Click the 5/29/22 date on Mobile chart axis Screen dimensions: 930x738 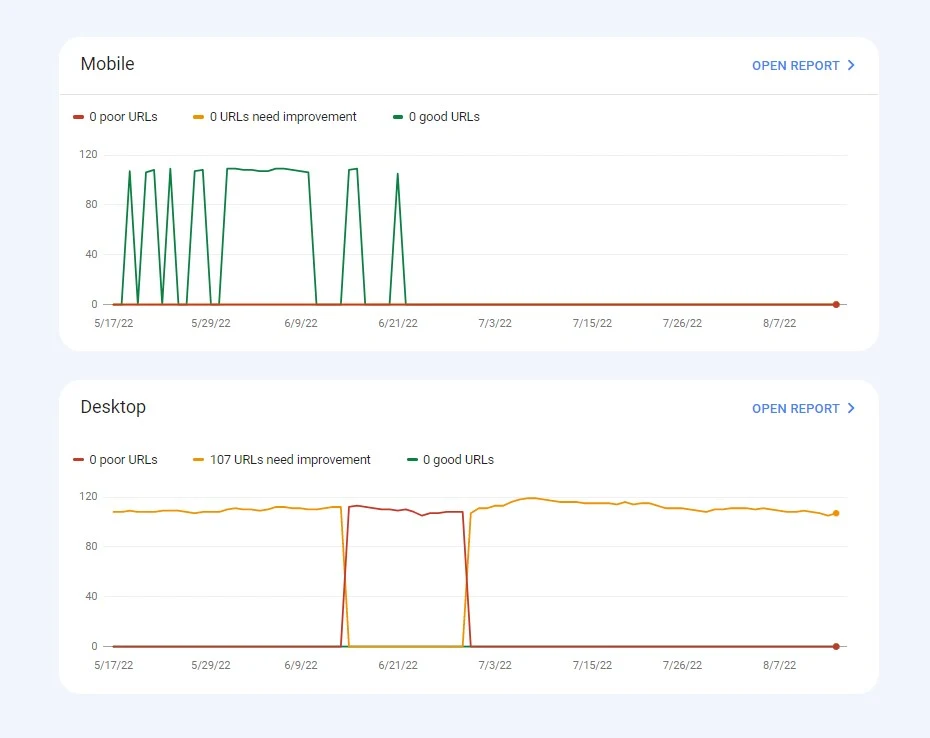click(x=211, y=323)
